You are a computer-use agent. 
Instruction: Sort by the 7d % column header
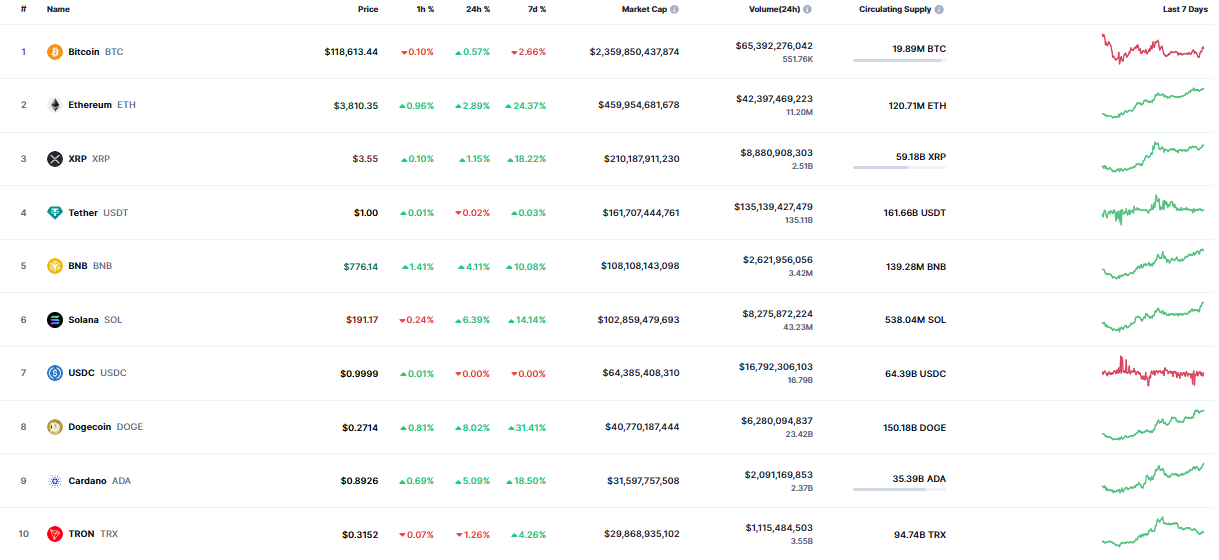coord(537,9)
